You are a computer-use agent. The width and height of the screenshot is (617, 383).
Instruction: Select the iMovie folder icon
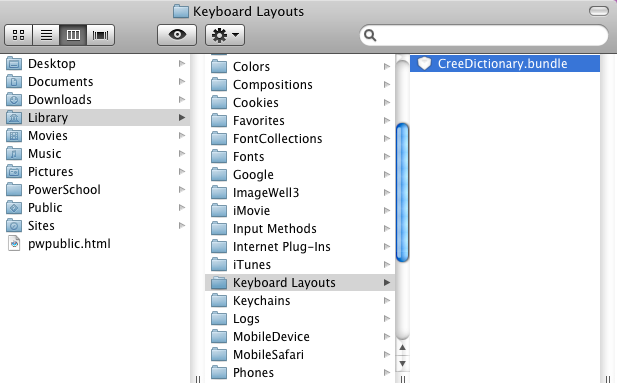coord(219,211)
